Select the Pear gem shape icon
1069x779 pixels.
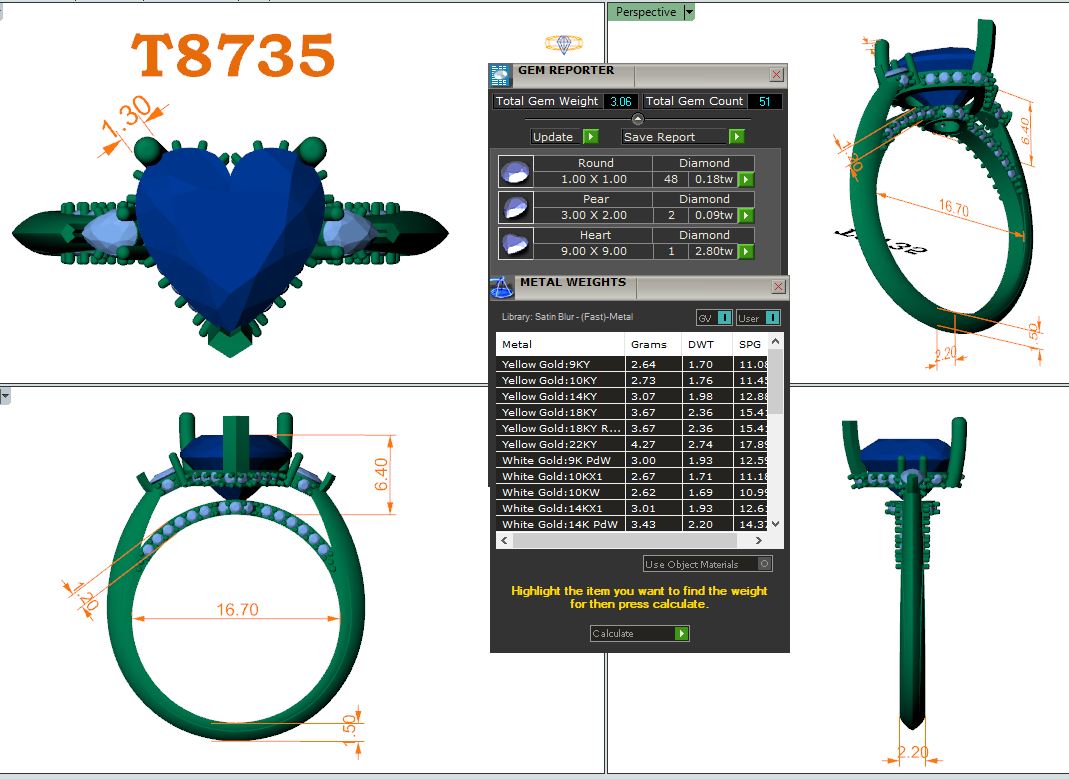click(x=515, y=208)
